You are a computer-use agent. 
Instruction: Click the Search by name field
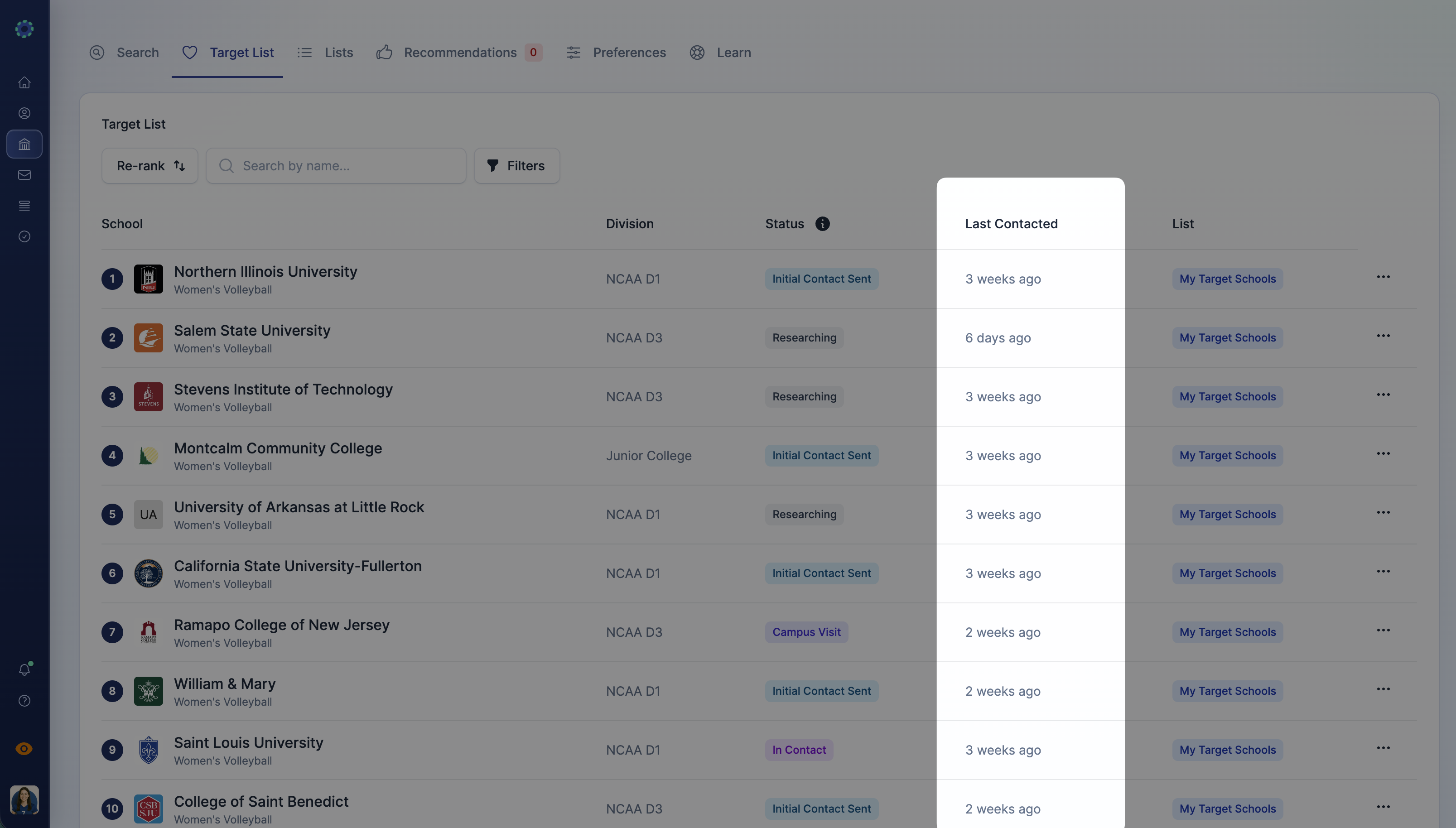coord(336,165)
